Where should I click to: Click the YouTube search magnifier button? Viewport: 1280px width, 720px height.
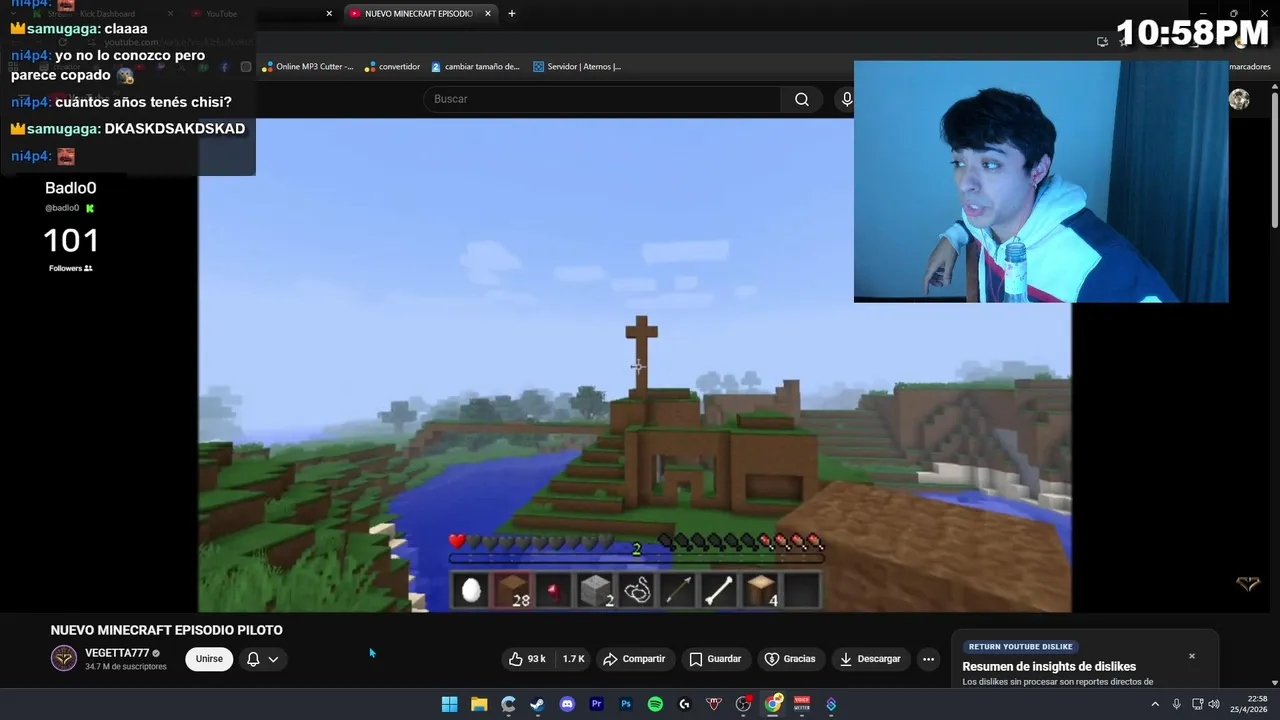pos(801,99)
